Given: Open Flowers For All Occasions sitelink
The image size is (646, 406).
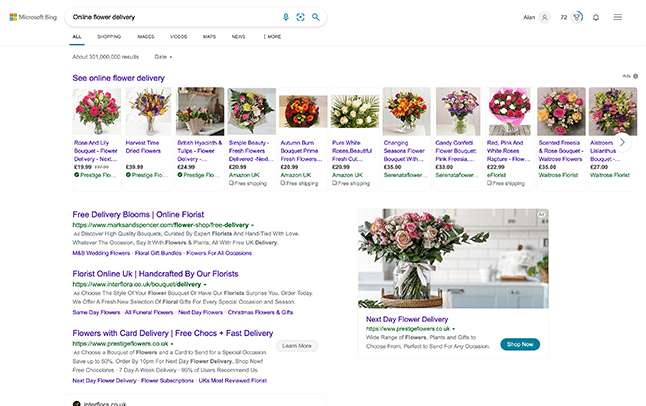Looking at the screenshot, I should [x=219, y=253].
